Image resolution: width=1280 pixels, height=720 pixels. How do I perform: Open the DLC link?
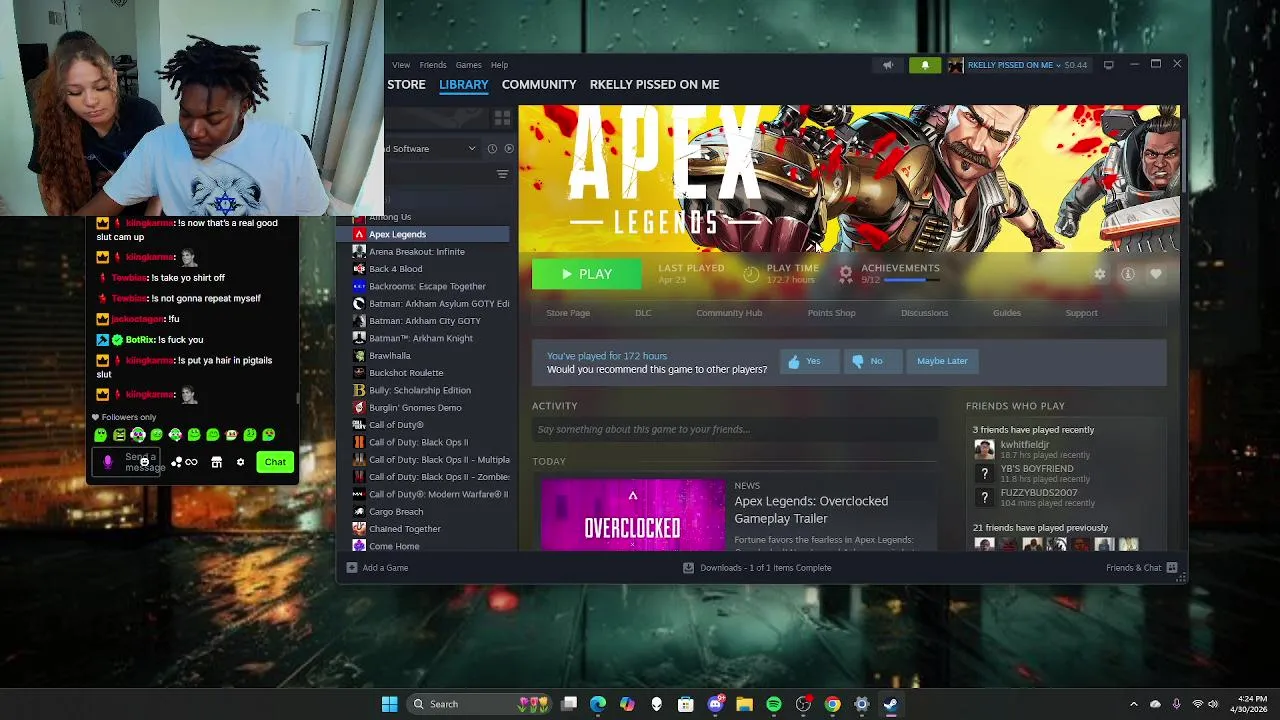643,313
